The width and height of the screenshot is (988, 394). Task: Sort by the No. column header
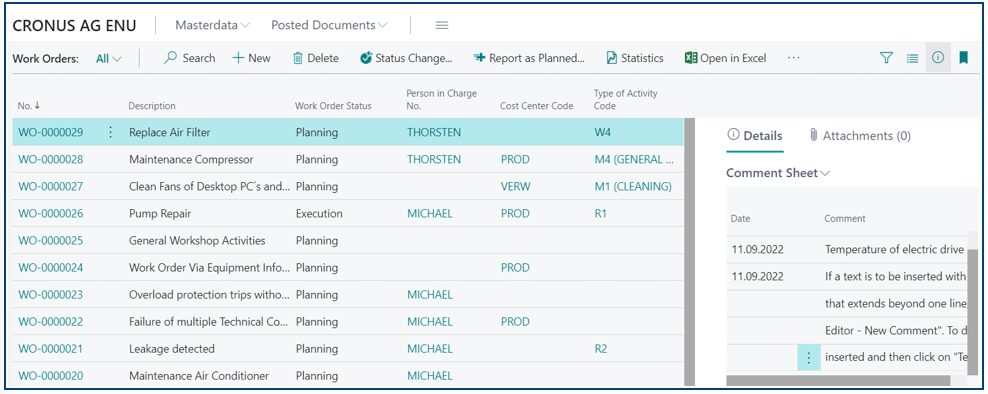click(x=29, y=106)
